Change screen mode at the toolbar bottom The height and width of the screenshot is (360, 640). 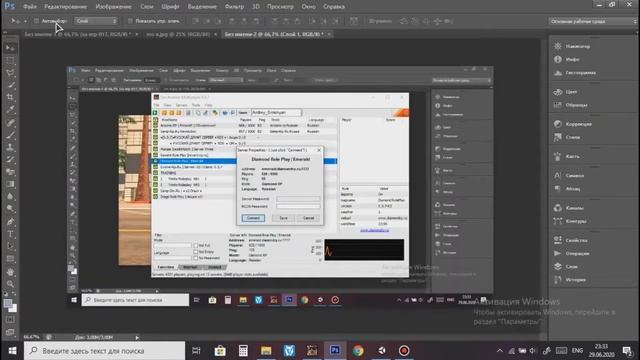pyautogui.click(x=10, y=332)
